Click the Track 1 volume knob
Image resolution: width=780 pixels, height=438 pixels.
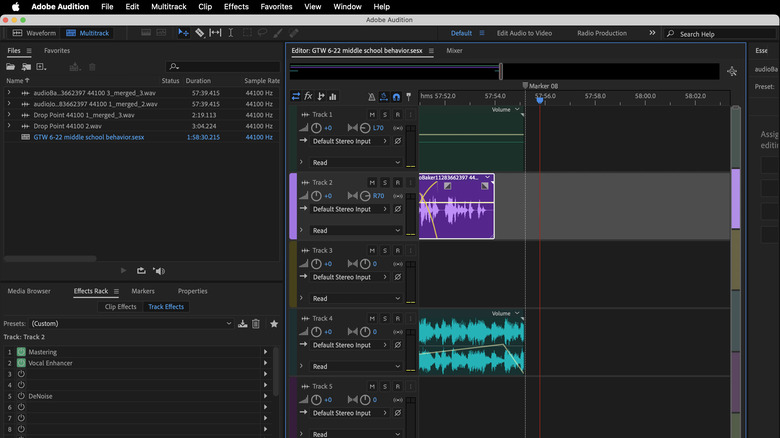[316, 128]
